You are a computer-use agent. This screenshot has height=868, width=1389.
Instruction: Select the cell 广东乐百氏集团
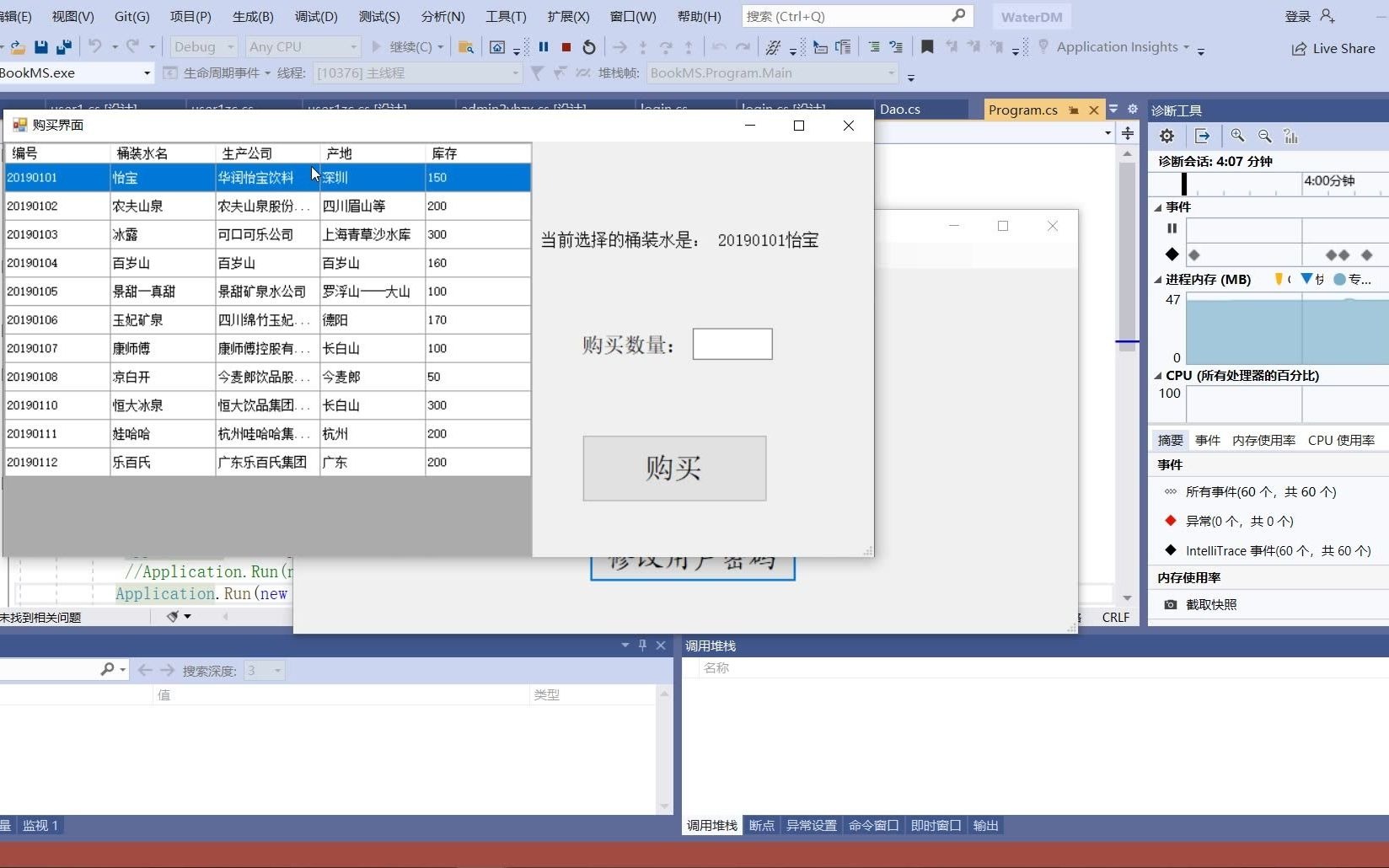pyautogui.click(x=267, y=462)
